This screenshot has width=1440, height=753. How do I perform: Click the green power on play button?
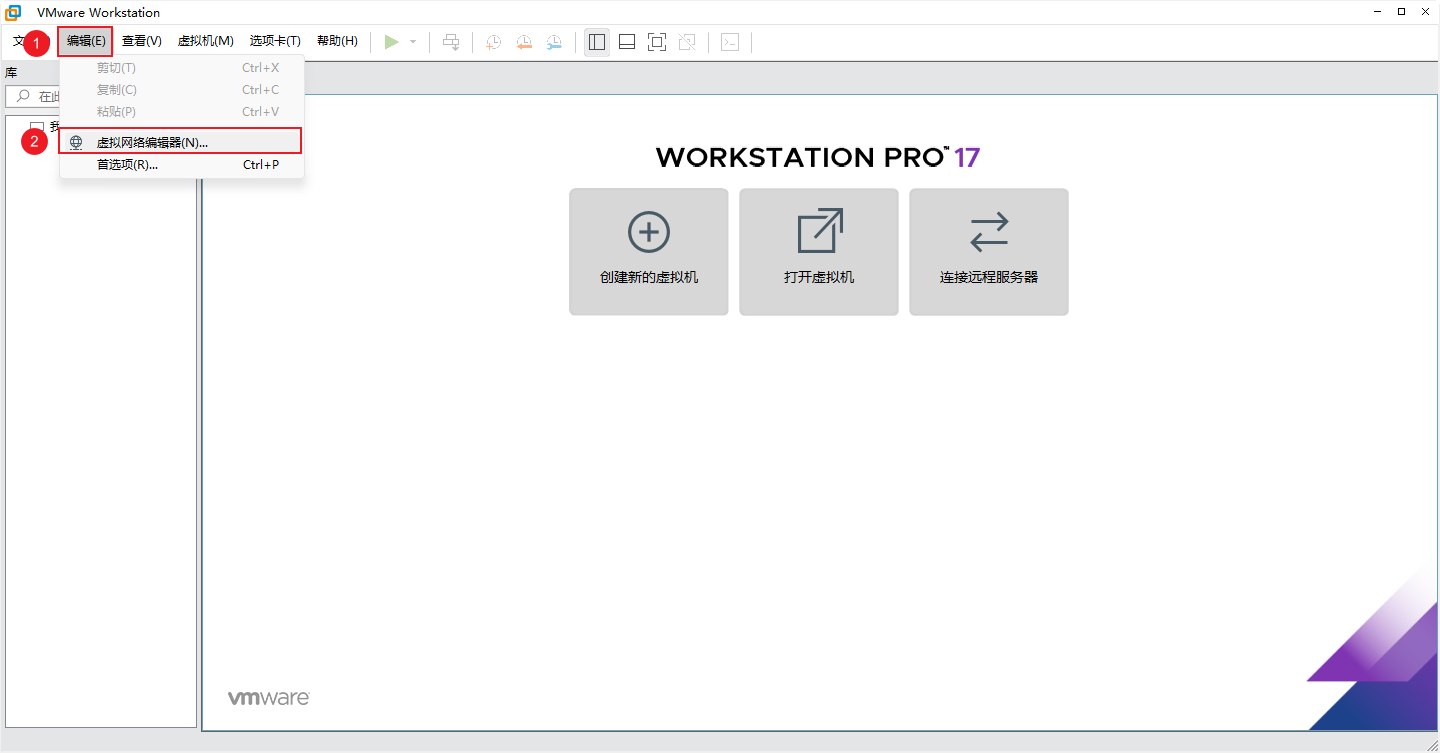pyautogui.click(x=392, y=42)
